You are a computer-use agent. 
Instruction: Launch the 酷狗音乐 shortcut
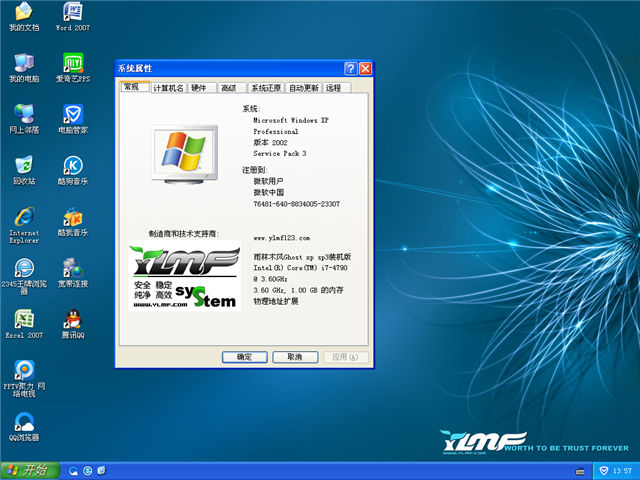(73, 170)
